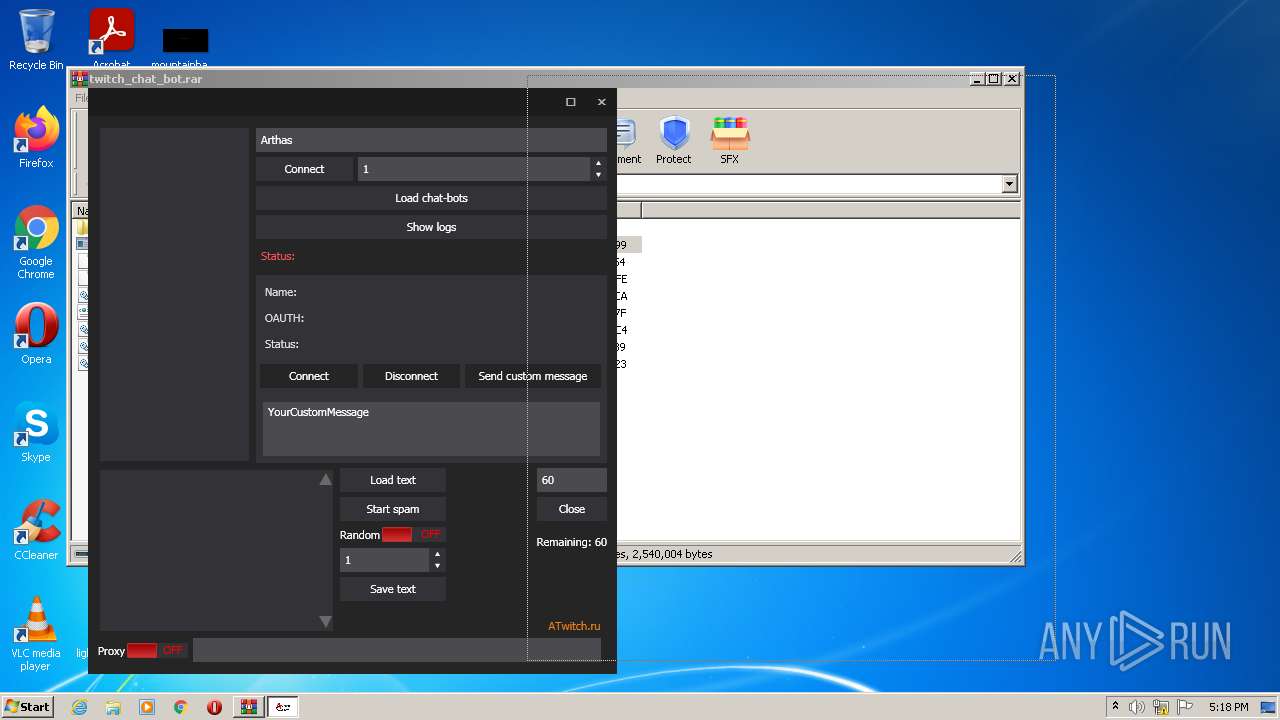Click Load text button

click(393, 480)
